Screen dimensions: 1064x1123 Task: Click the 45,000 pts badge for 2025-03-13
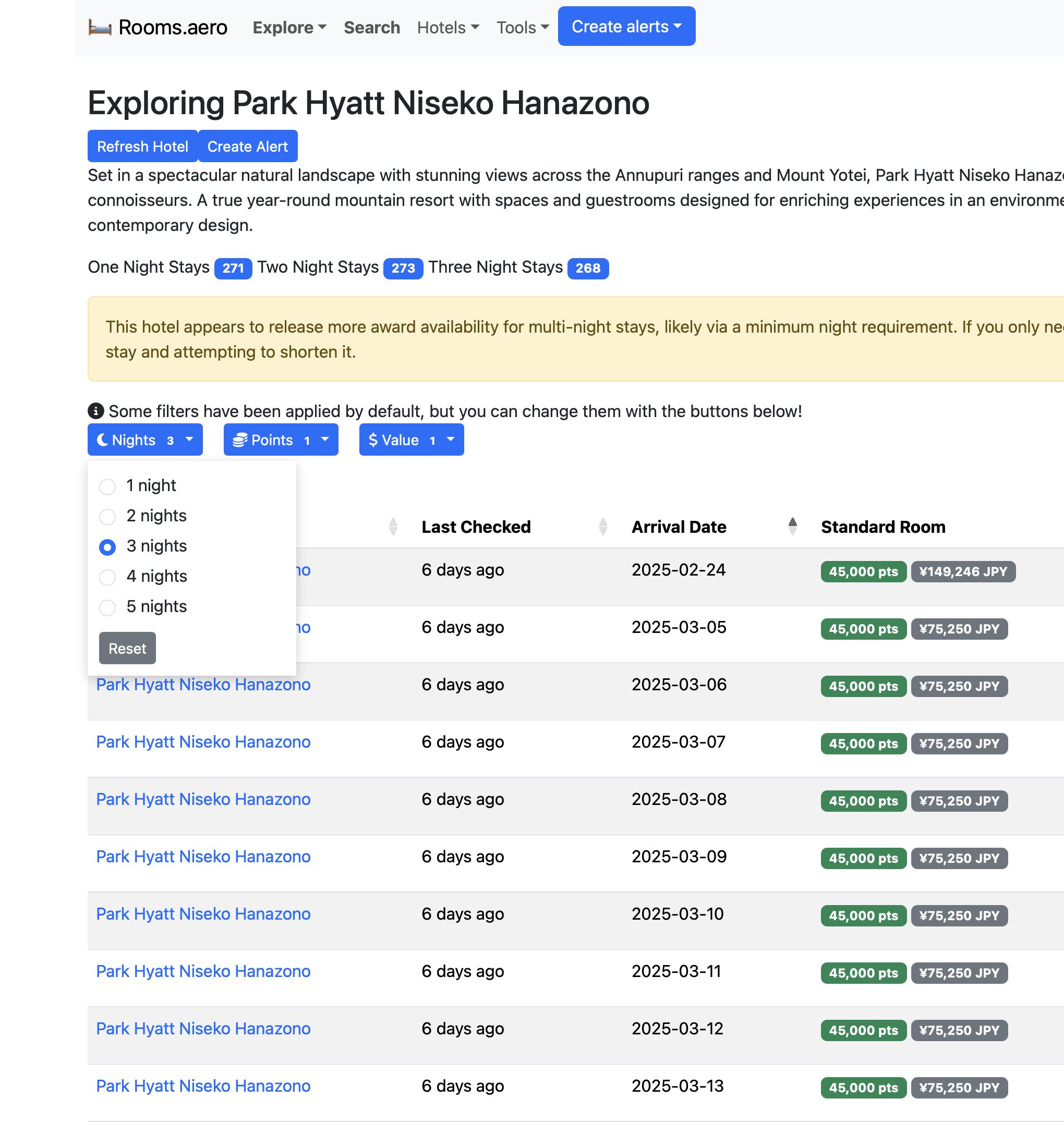coord(863,1087)
